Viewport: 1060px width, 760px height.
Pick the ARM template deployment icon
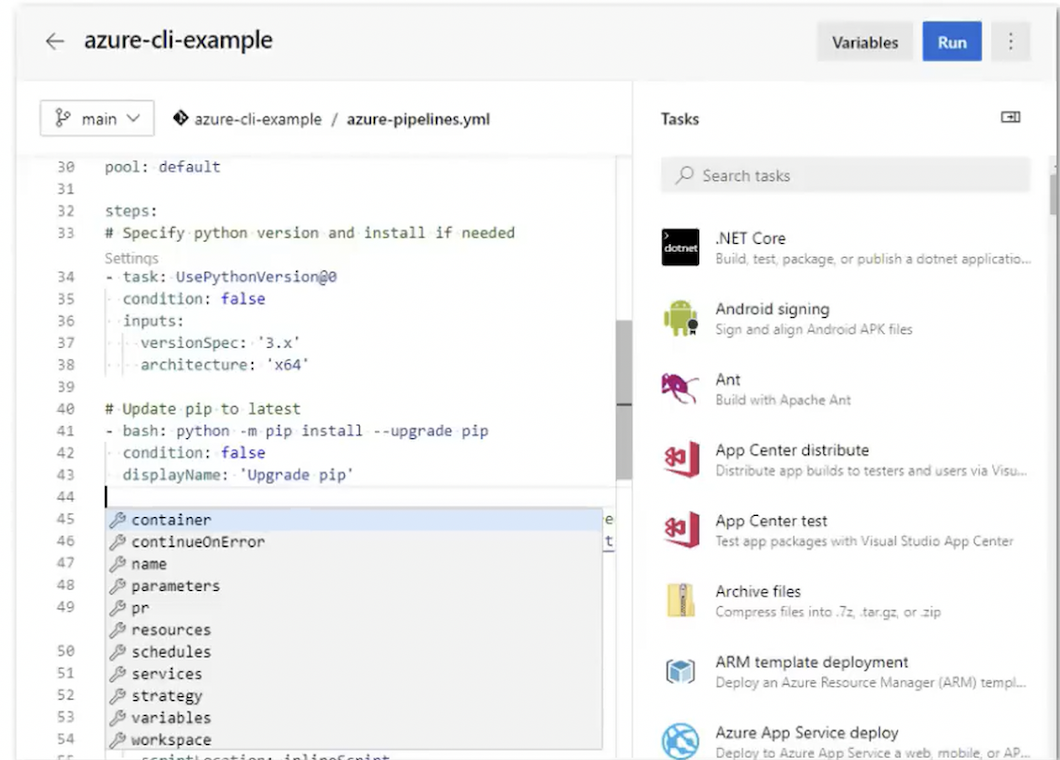[x=680, y=671]
